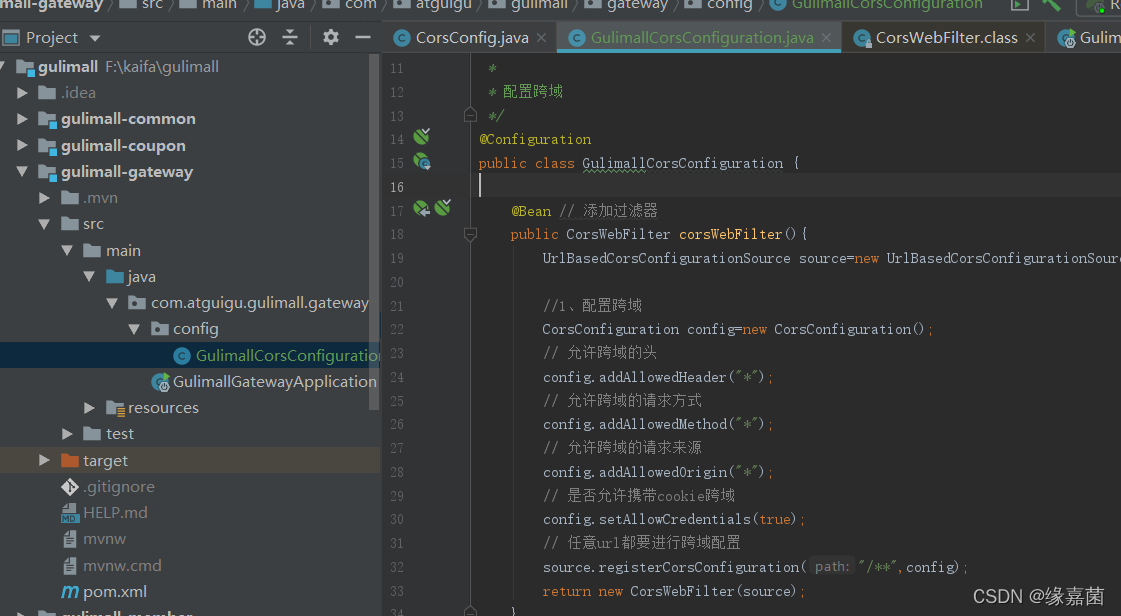Click the bean gutter icon on line 14
The width and height of the screenshot is (1121, 616).
(x=422, y=136)
